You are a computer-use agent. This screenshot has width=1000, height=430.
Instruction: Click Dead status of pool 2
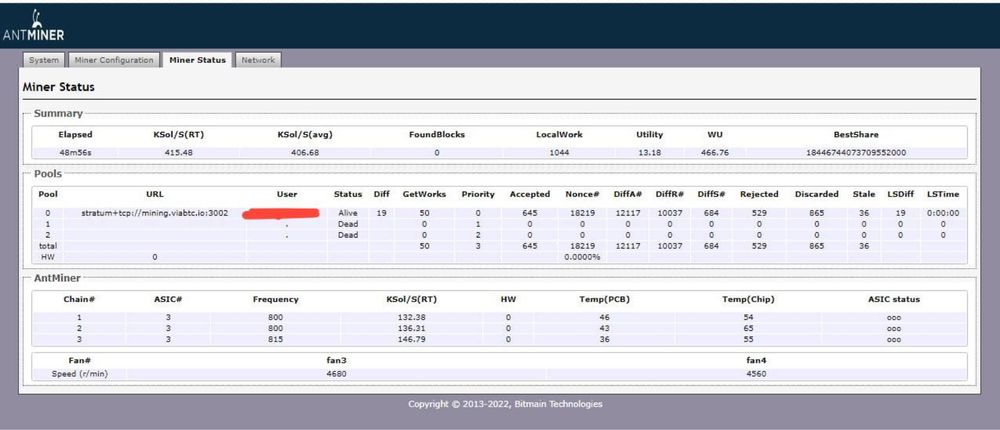[348, 235]
